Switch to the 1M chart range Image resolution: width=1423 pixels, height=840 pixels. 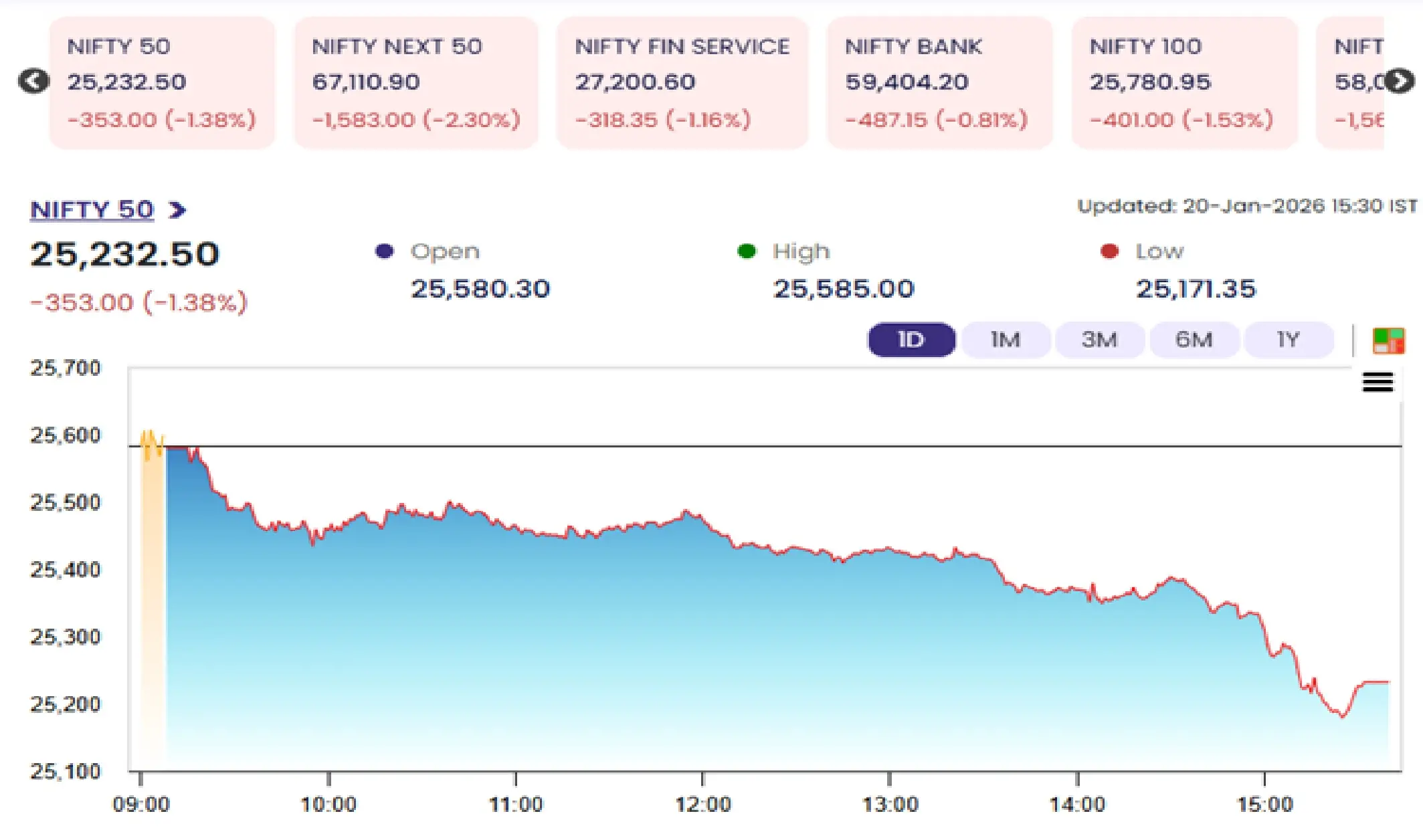(1005, 340)
